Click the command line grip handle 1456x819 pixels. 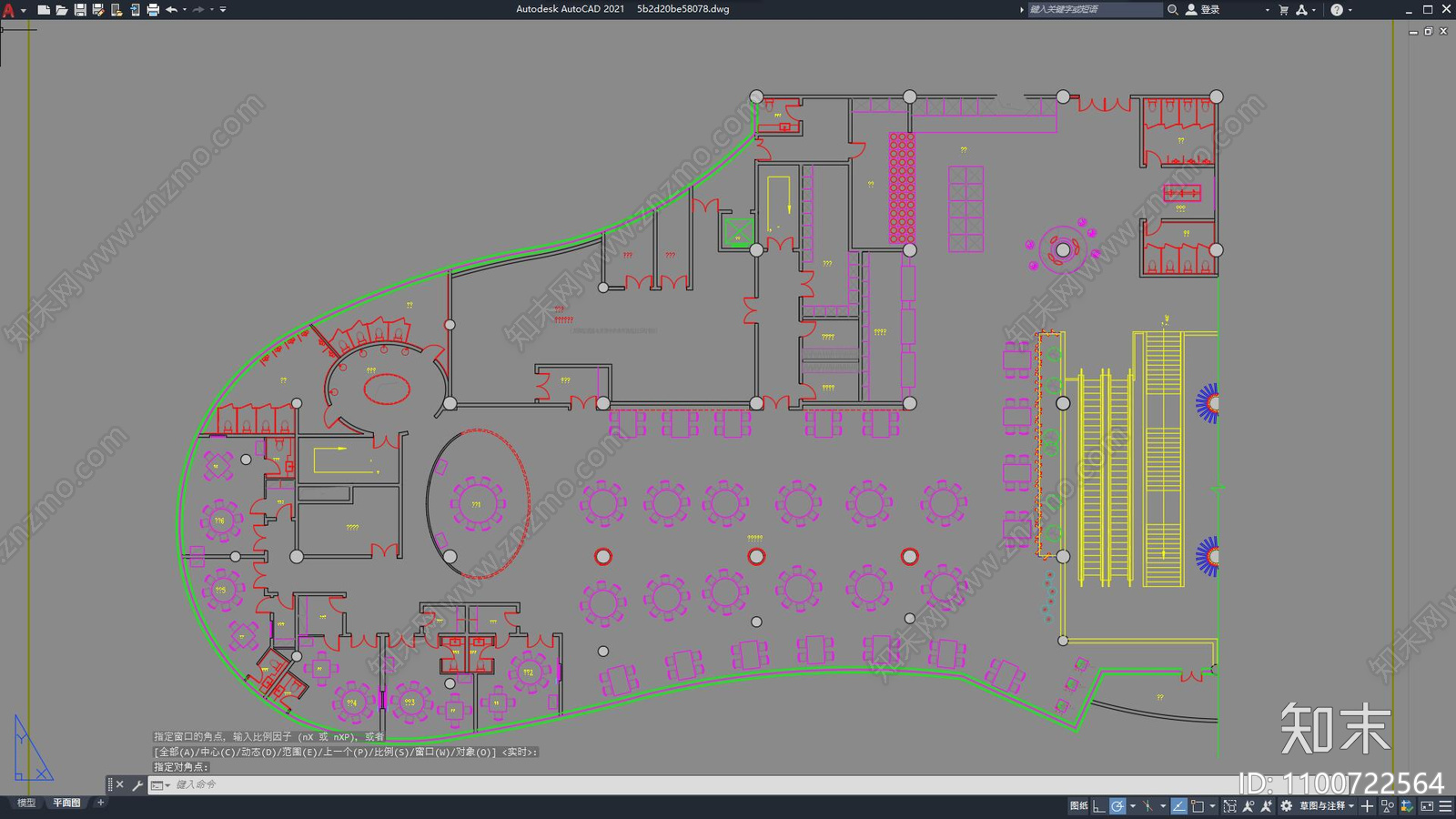click(x=110, y=784)
